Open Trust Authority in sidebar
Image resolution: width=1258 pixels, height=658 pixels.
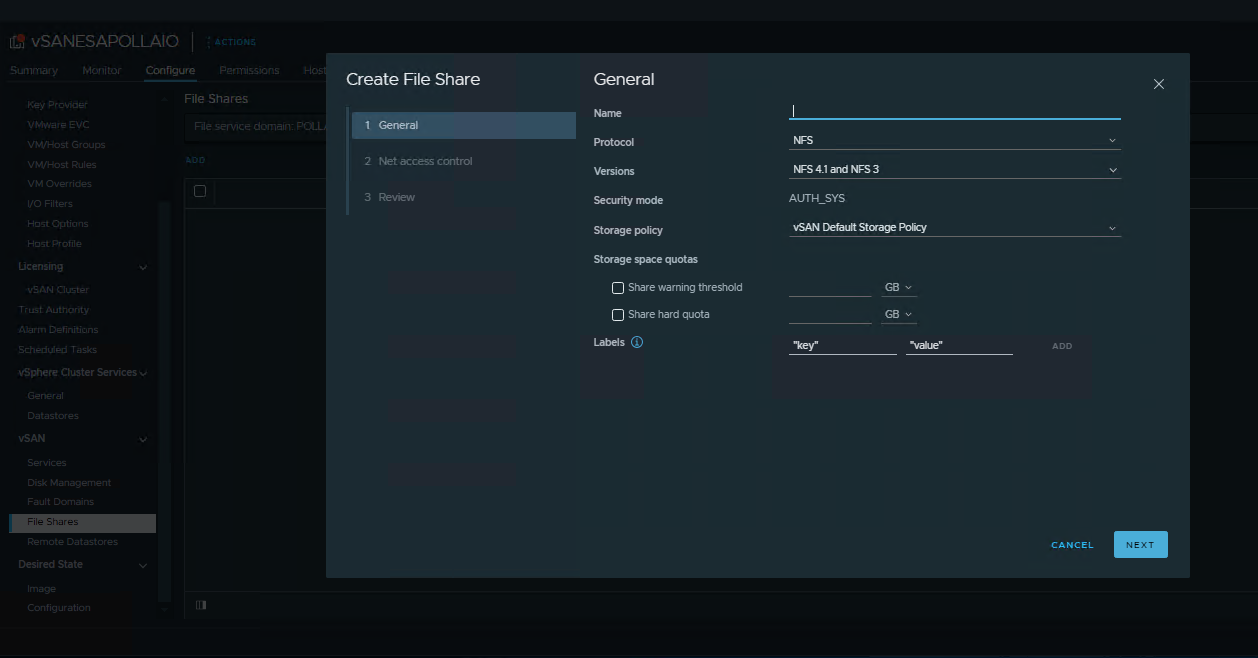point(53,310)
